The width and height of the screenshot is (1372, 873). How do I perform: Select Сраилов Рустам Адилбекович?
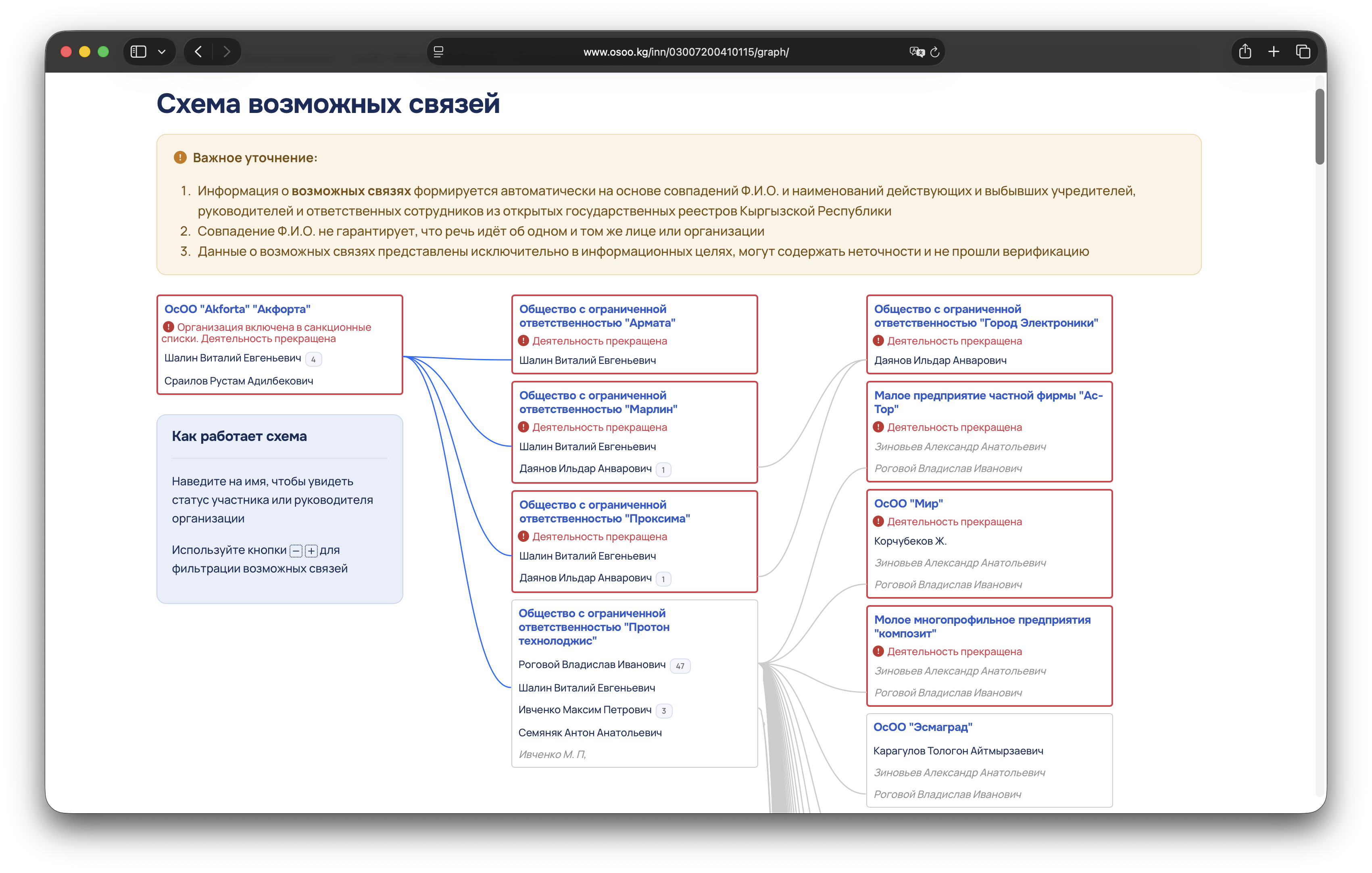tap(239, 381)
